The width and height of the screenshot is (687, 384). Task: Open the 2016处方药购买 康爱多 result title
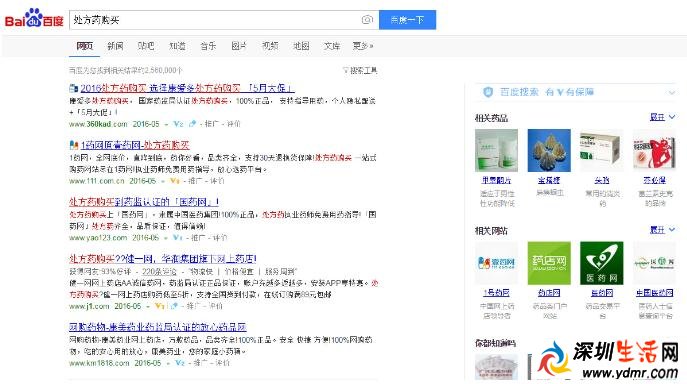click(x=187, y=88)
